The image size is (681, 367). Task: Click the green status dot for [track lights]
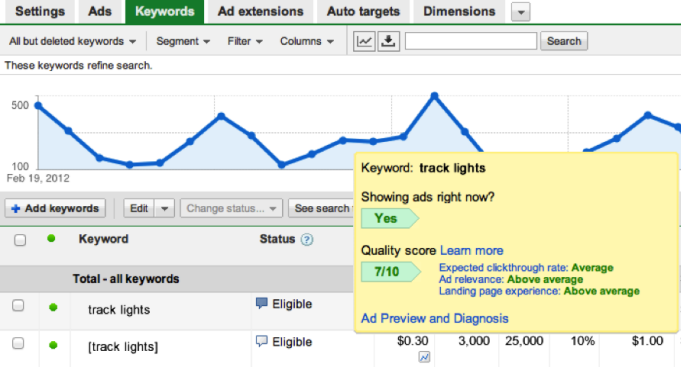pos(53,345)
